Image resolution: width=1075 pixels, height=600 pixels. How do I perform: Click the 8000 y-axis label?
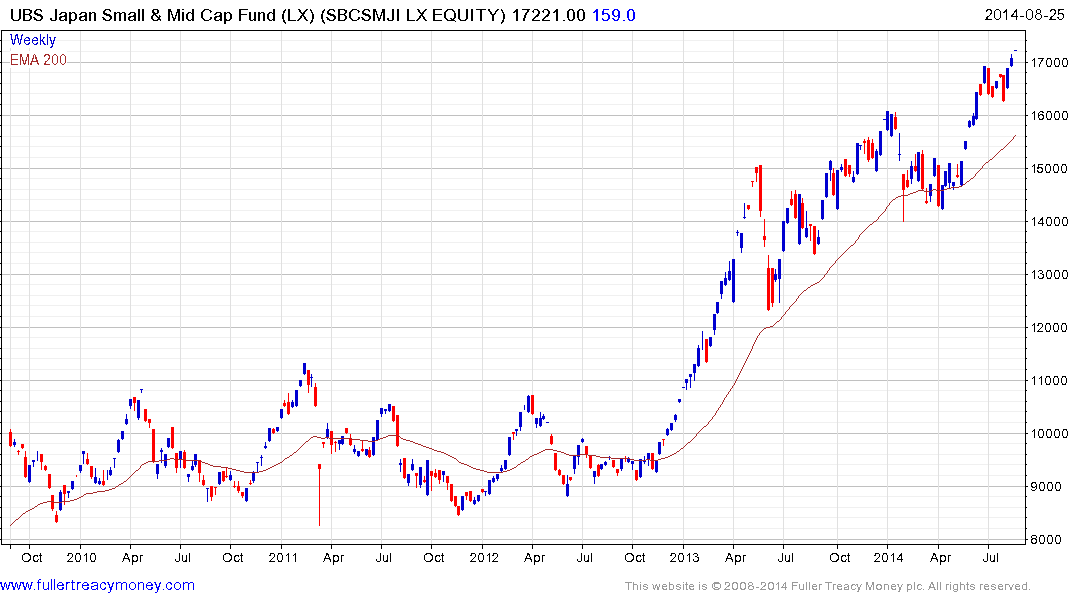point(1046,540)
